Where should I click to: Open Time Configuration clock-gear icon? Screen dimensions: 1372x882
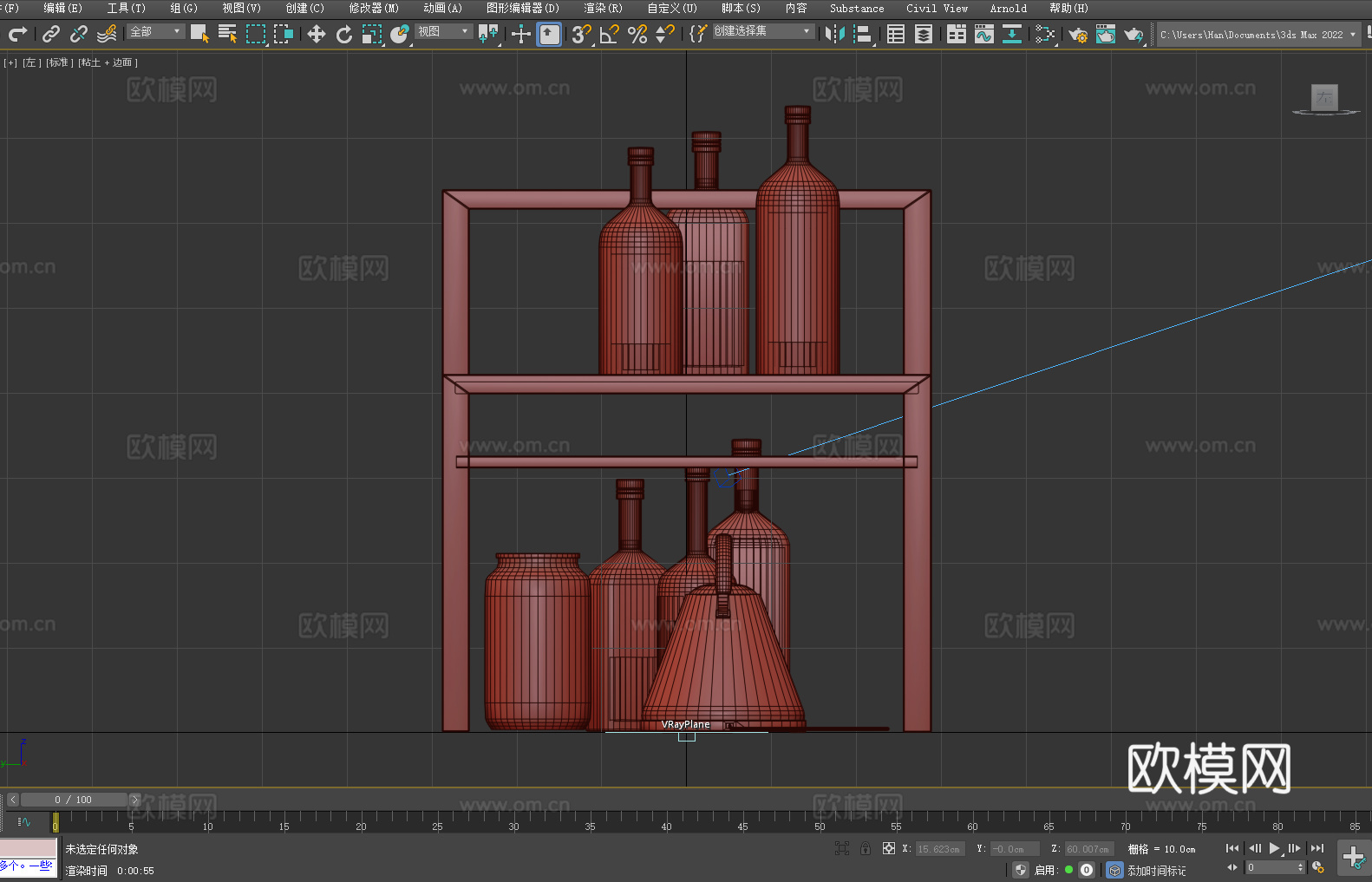click(1318, 867)
